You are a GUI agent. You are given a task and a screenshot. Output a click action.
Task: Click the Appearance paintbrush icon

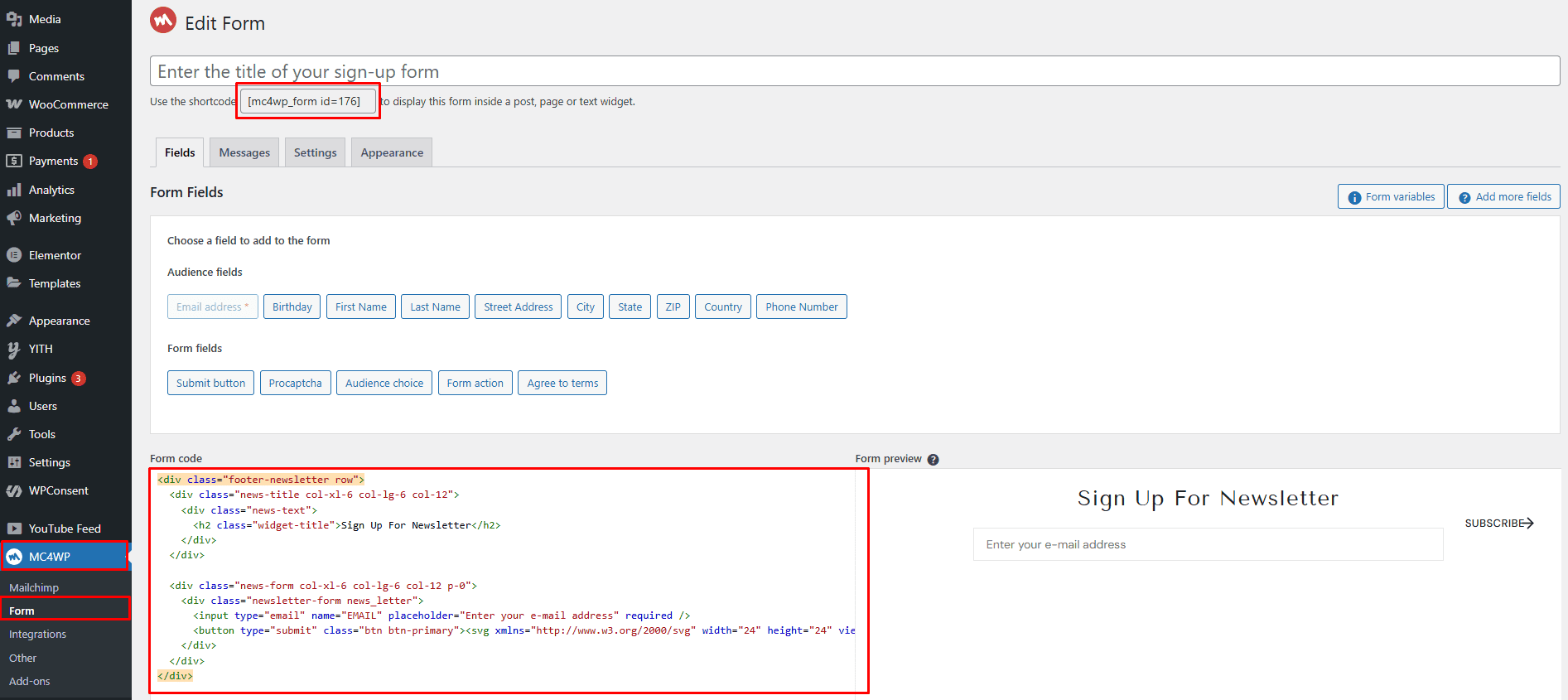[14, 321]
